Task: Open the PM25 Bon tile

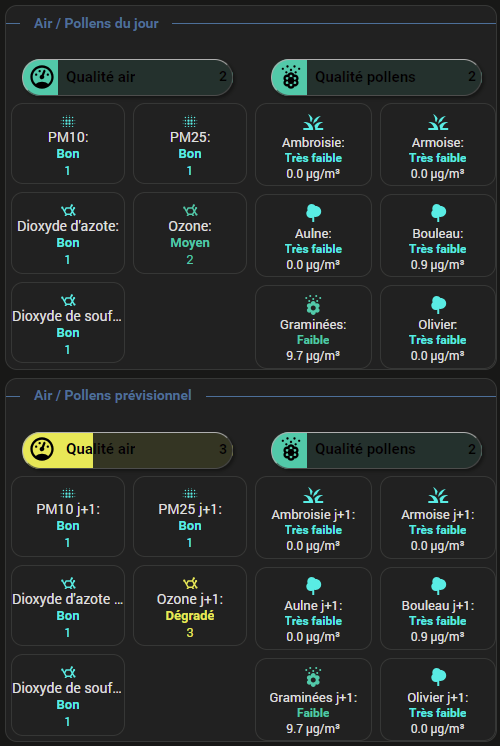Action: click(x=190, y=143)
